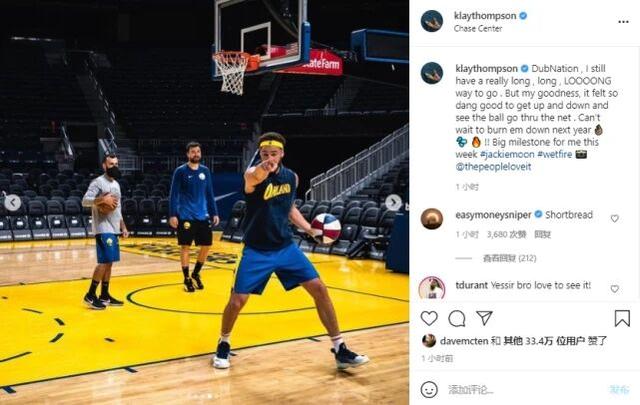Open tdurant's avatar
Image resolution: width=640 pixels, height=405 pixels.
click(432, 287)
